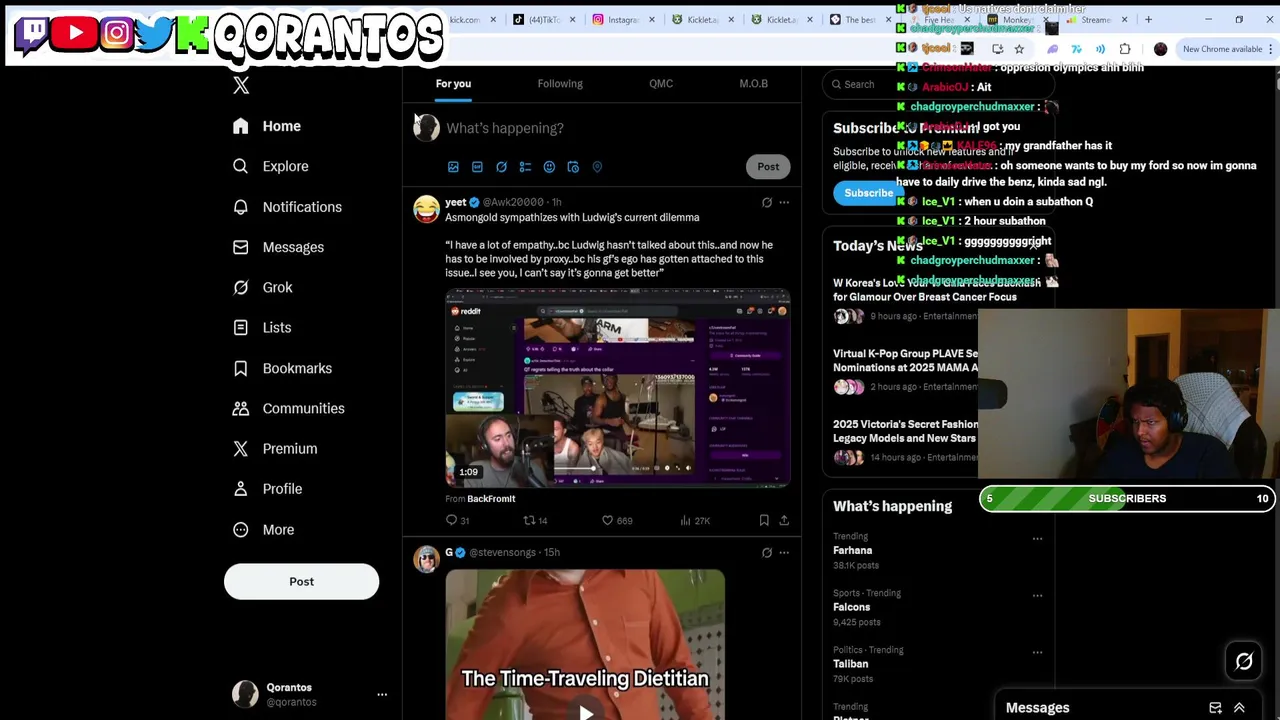
Task: Schedule post with the calendar icon
Action: (x=573, y=167)
